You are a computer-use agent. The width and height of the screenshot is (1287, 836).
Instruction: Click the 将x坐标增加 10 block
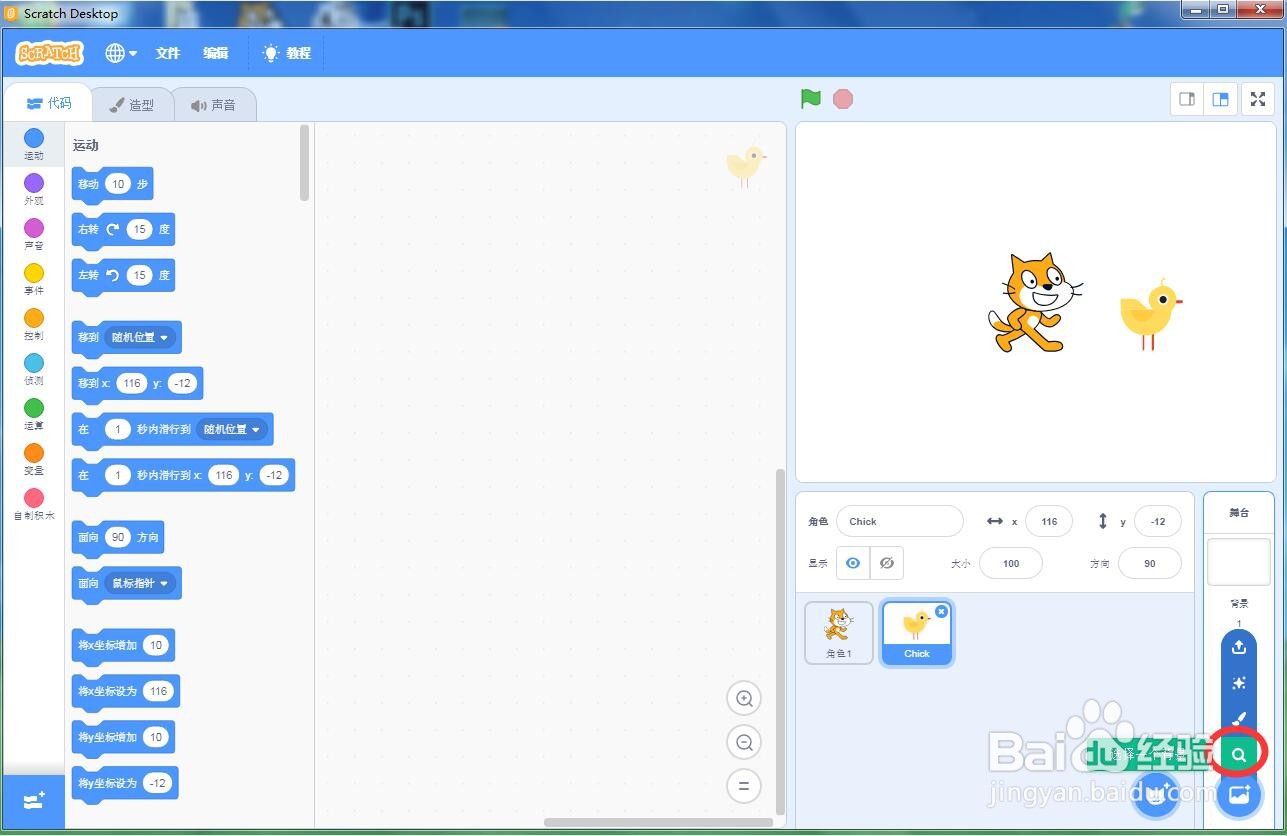point(123,646)
